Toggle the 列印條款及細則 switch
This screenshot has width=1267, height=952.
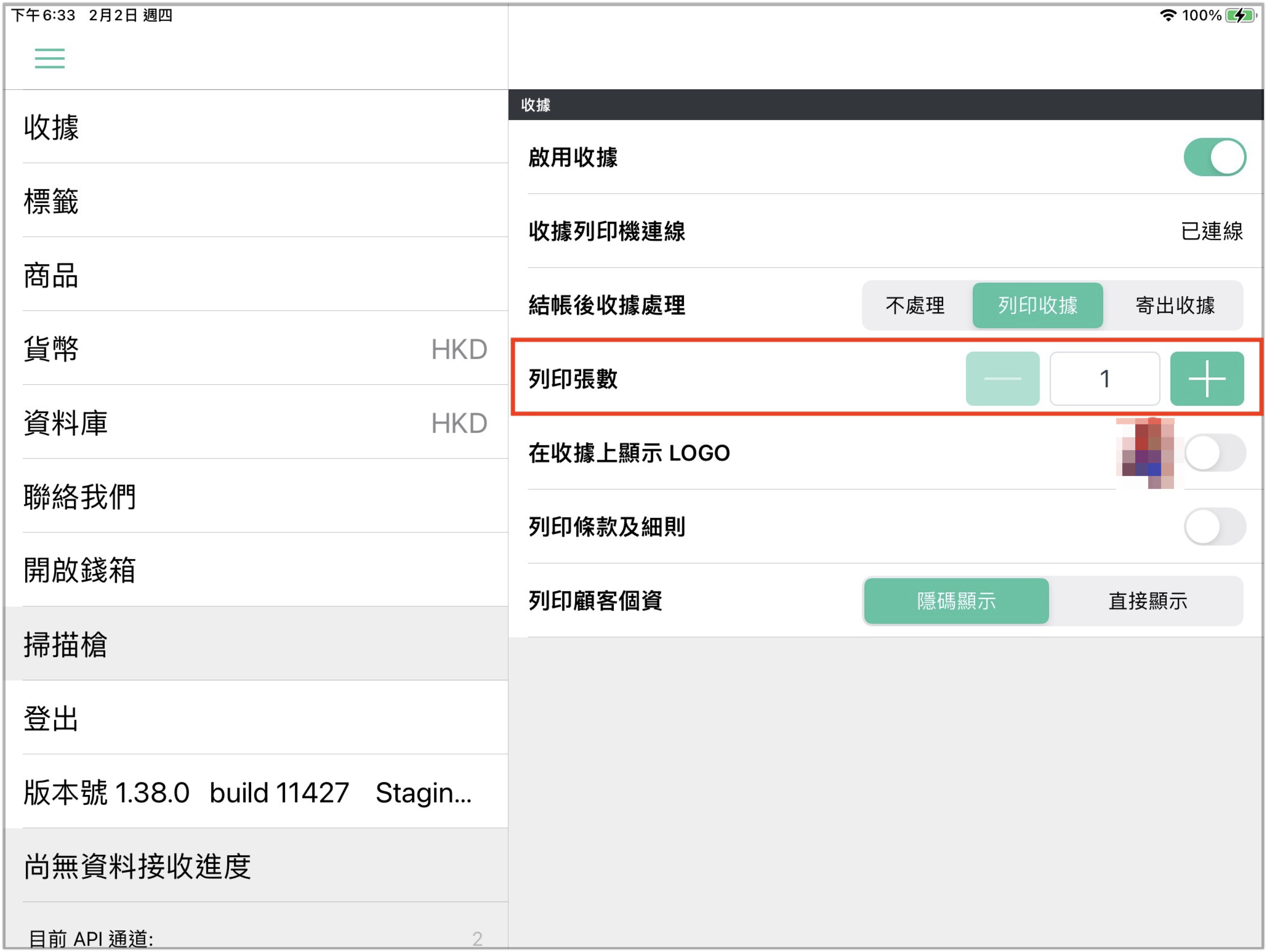1214,526
